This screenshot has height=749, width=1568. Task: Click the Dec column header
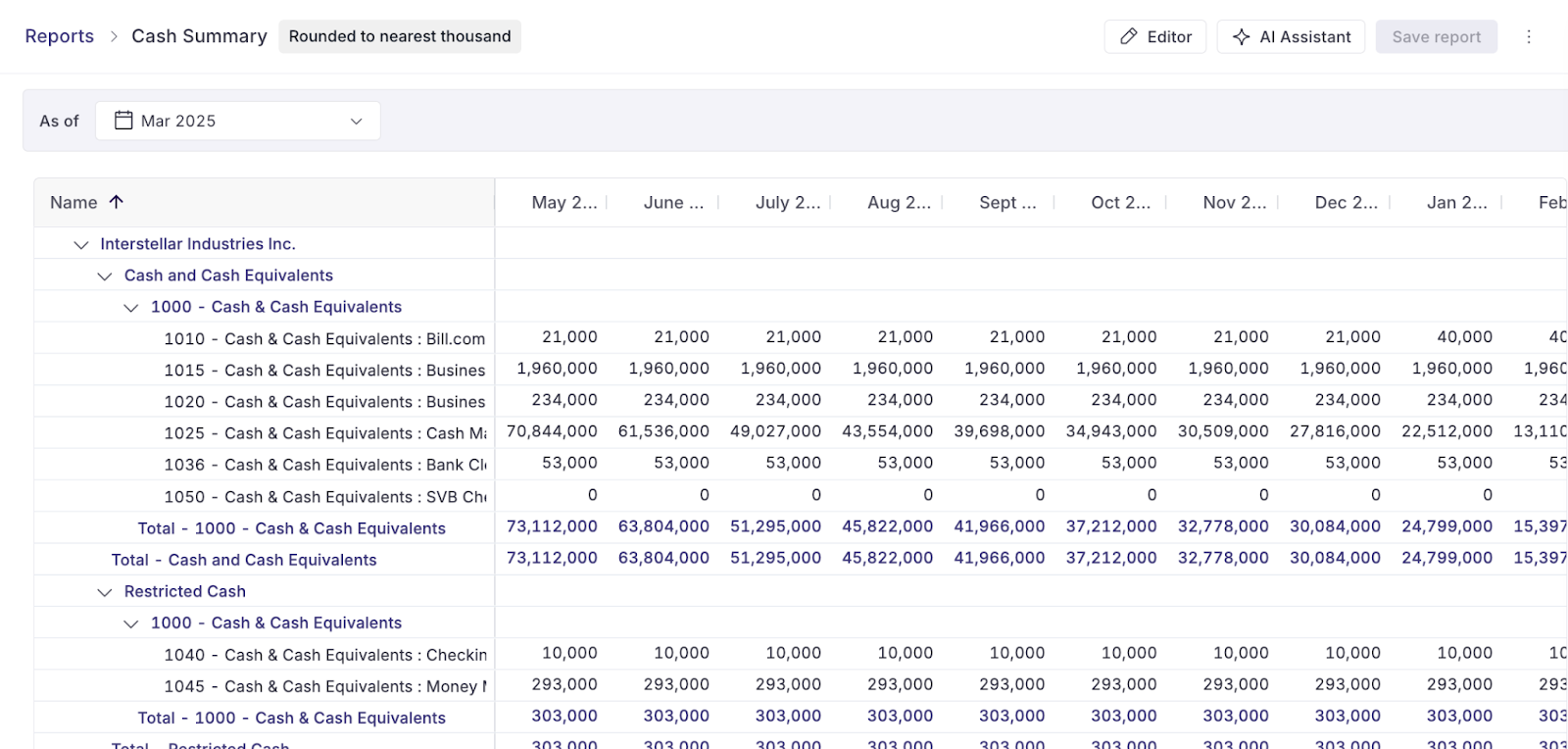[1345, 202]
